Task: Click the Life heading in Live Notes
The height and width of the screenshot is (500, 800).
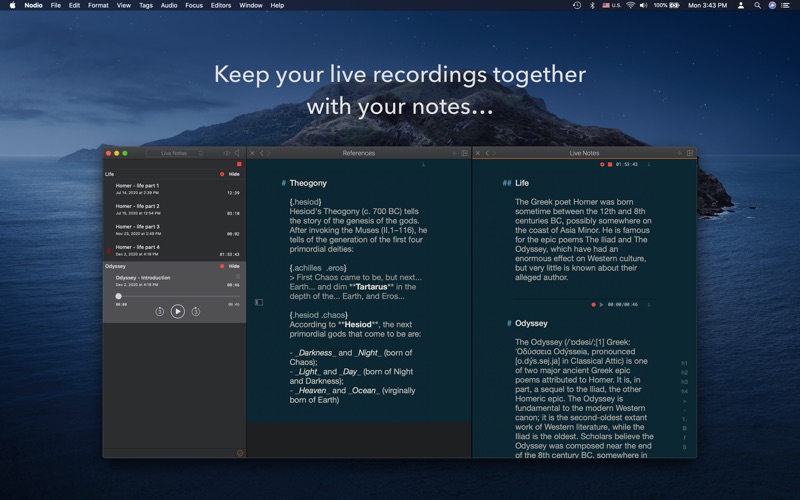Action: [521, 183]
